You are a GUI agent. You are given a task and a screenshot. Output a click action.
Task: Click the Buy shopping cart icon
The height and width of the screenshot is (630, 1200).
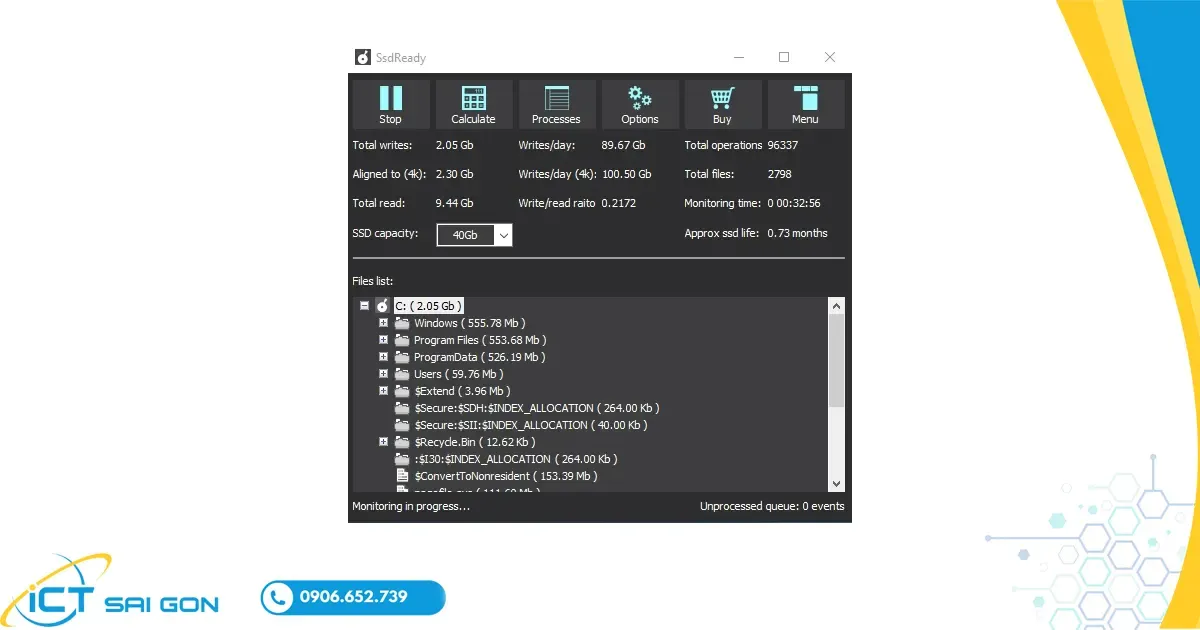pyautogui.click(x=722, y=100)
